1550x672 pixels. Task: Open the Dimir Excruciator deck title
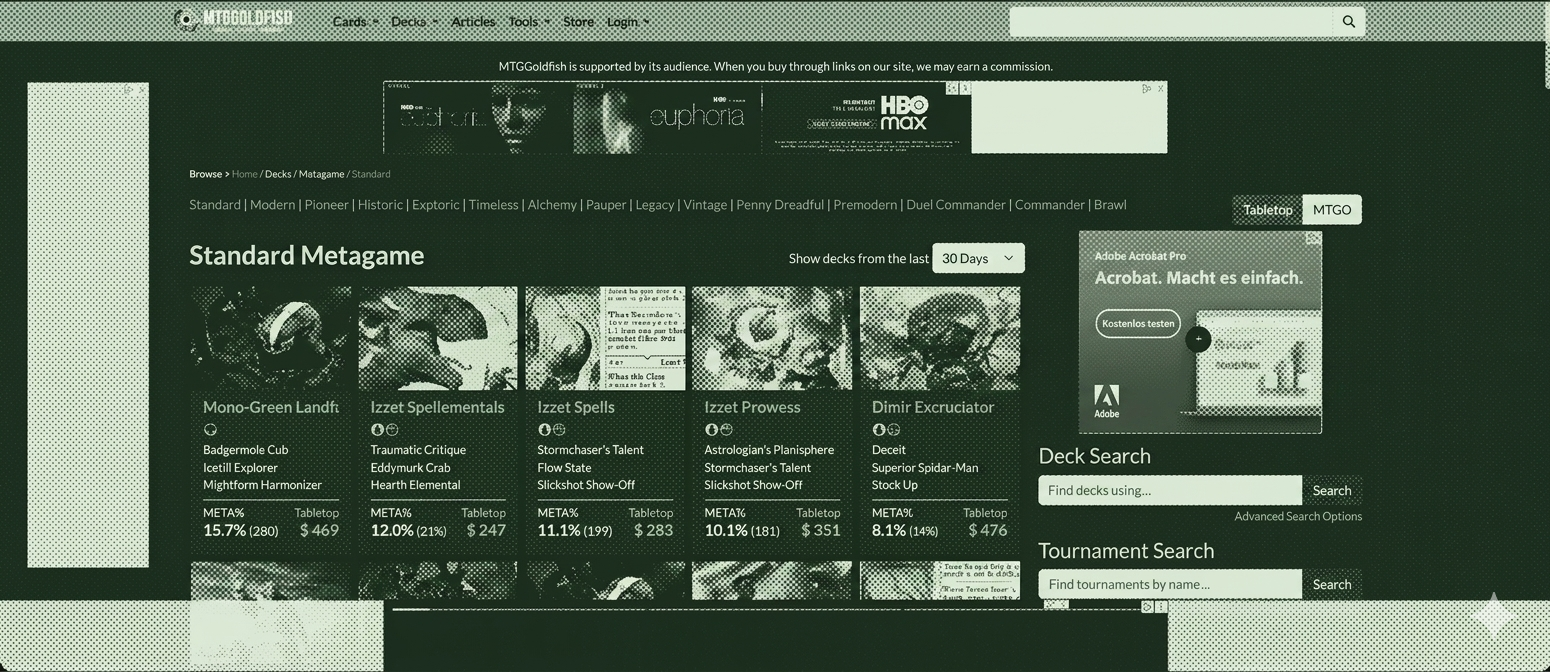coord(933,407)
